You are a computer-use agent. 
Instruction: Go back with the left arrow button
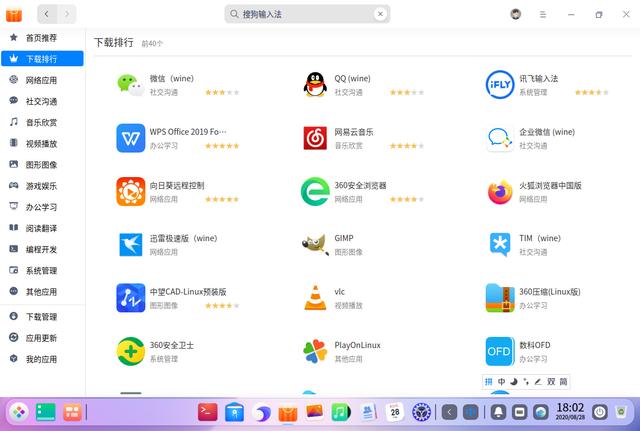tap(47, 14)
